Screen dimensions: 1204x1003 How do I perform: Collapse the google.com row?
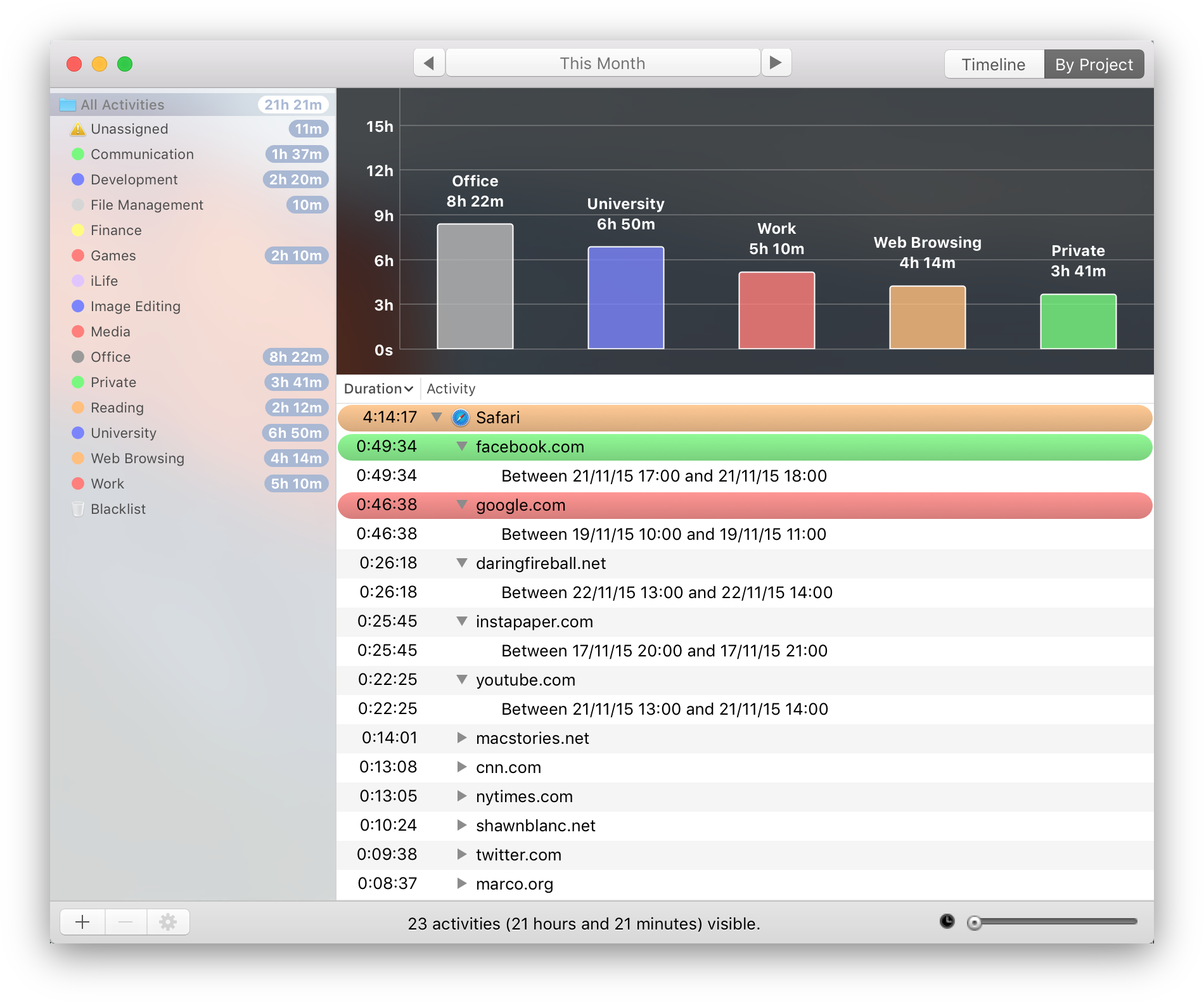[462, 505]
